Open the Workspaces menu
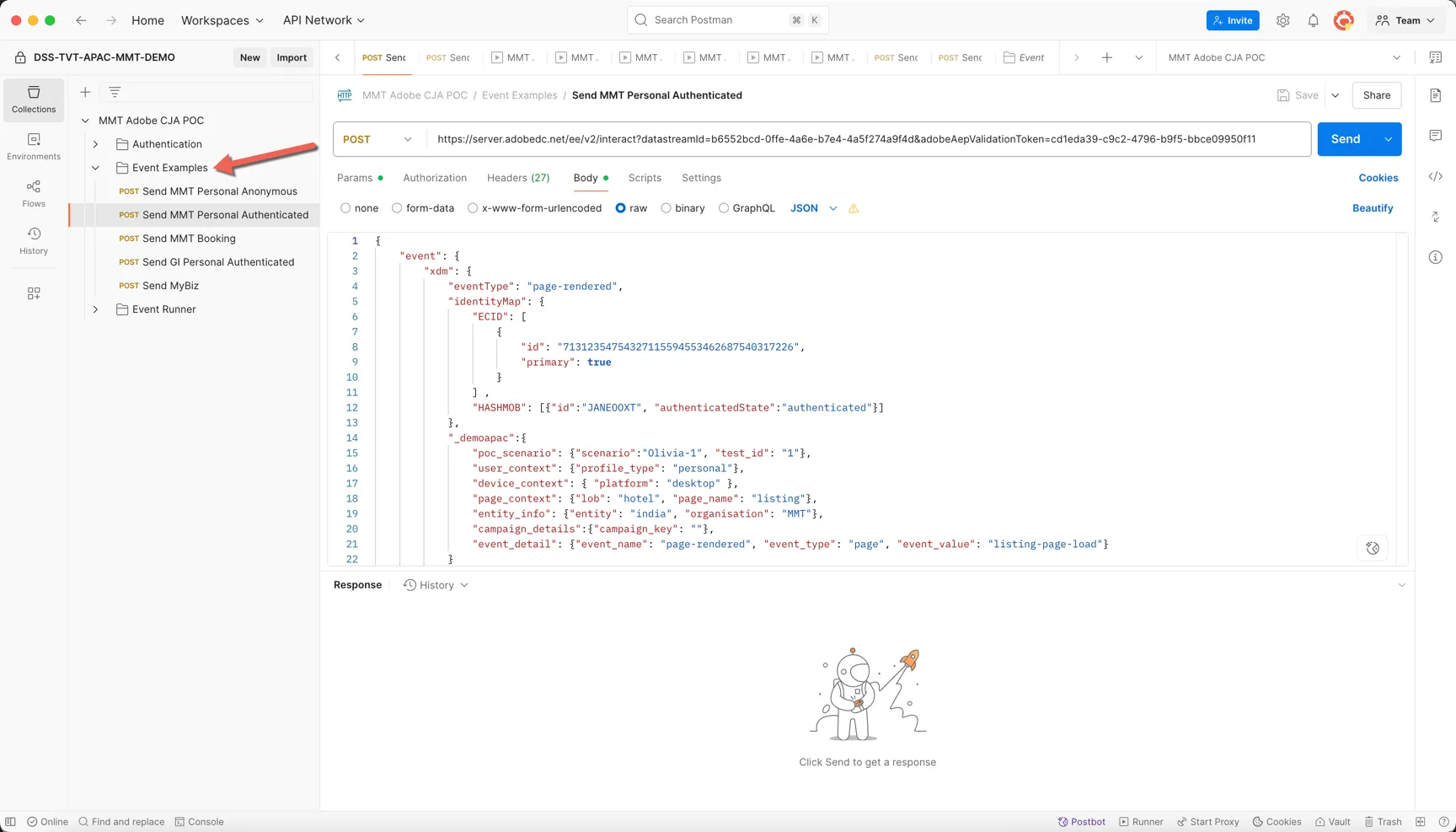 pyautogui.click(x=222, y=20)
